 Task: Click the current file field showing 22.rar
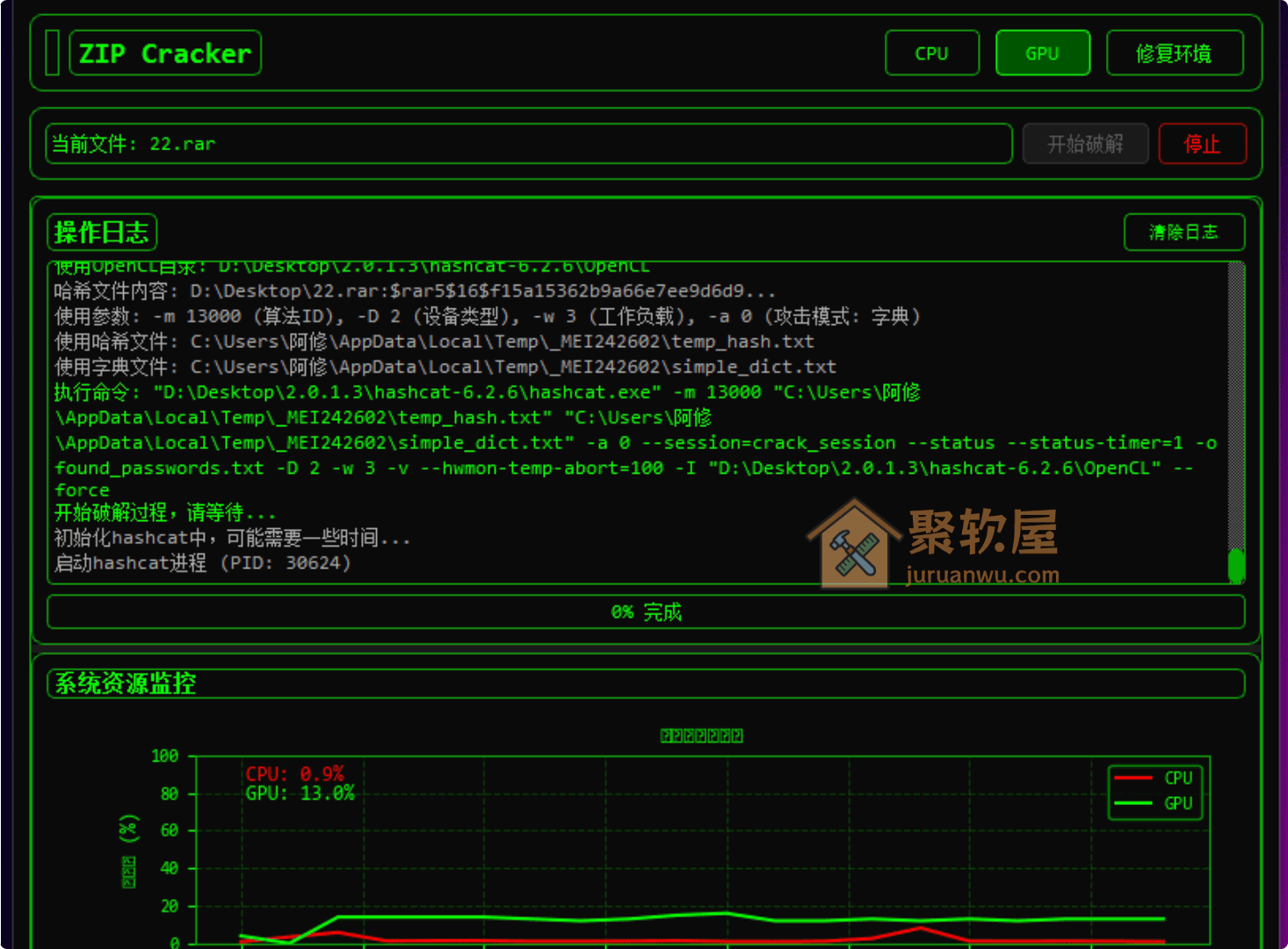[527, 144]
